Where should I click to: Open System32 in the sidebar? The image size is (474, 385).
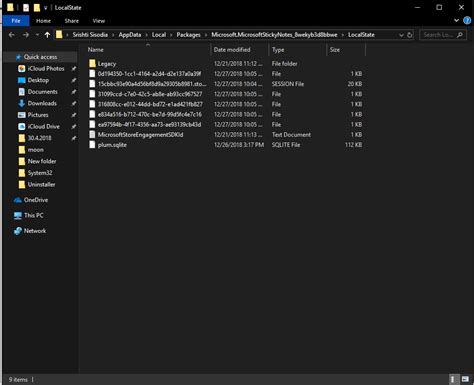[x=40, y=173]
